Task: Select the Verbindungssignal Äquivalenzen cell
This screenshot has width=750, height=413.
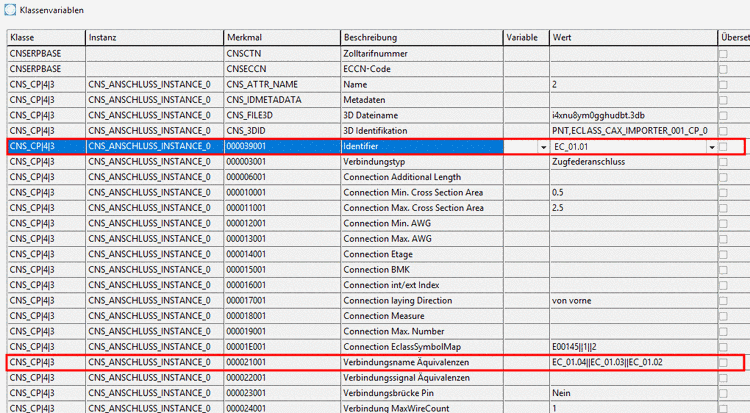Action: point(422,378)
